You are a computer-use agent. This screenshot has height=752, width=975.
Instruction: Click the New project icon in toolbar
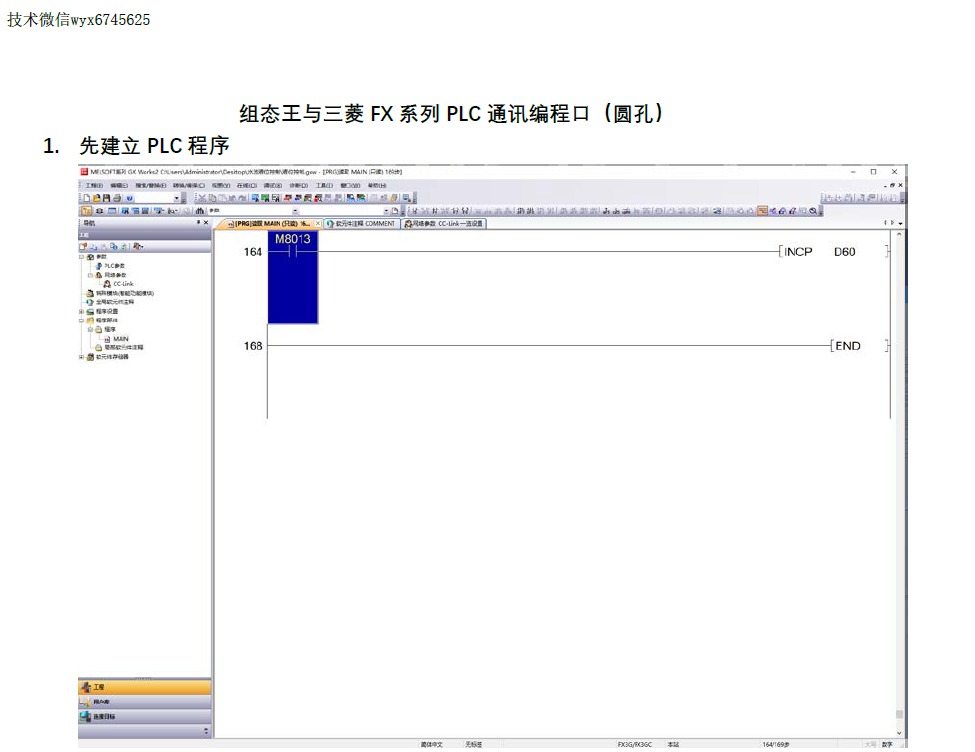pos(85,198)
